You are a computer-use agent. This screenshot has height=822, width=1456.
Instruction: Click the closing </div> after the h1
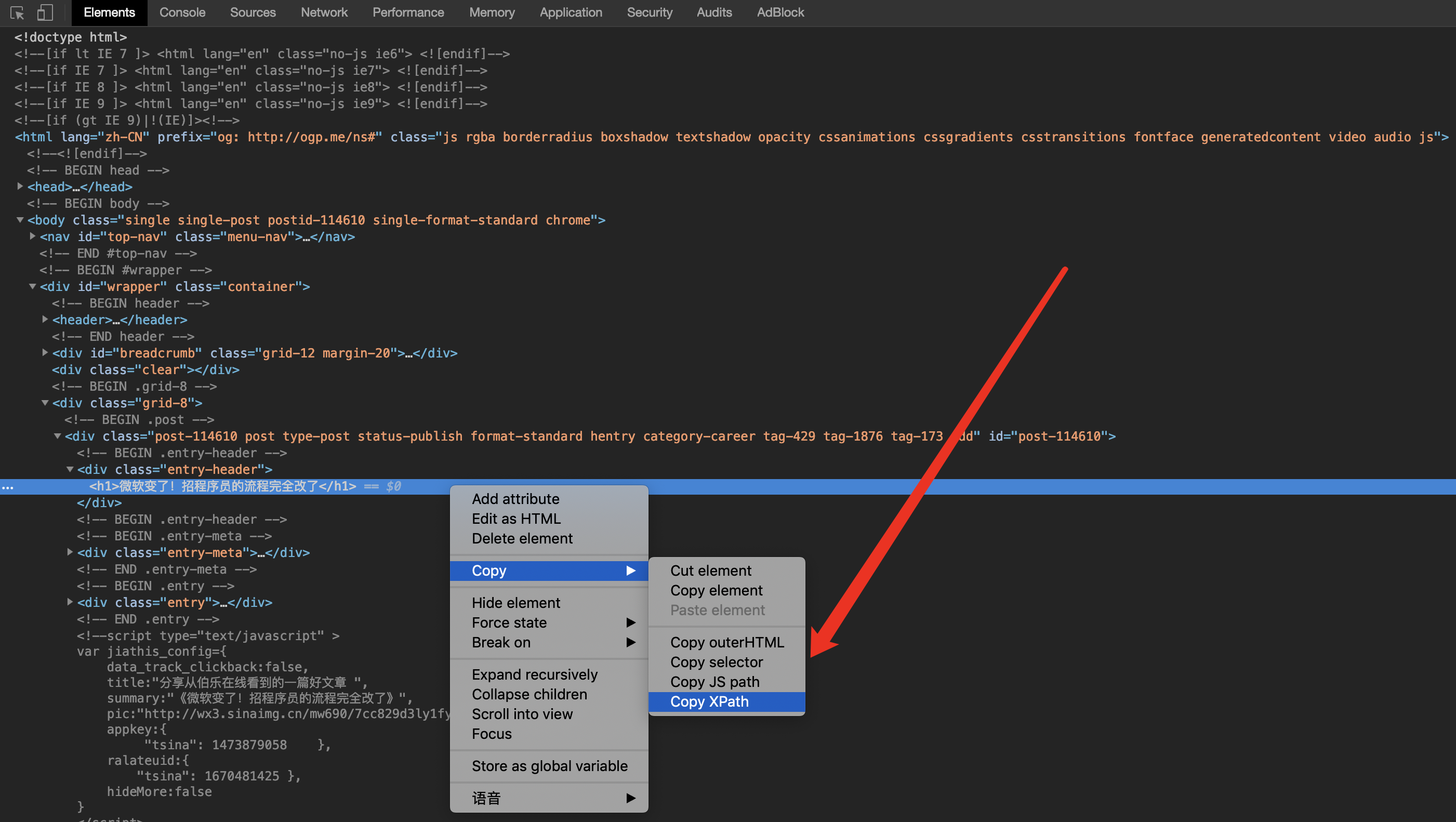click(x=99, y=502)
